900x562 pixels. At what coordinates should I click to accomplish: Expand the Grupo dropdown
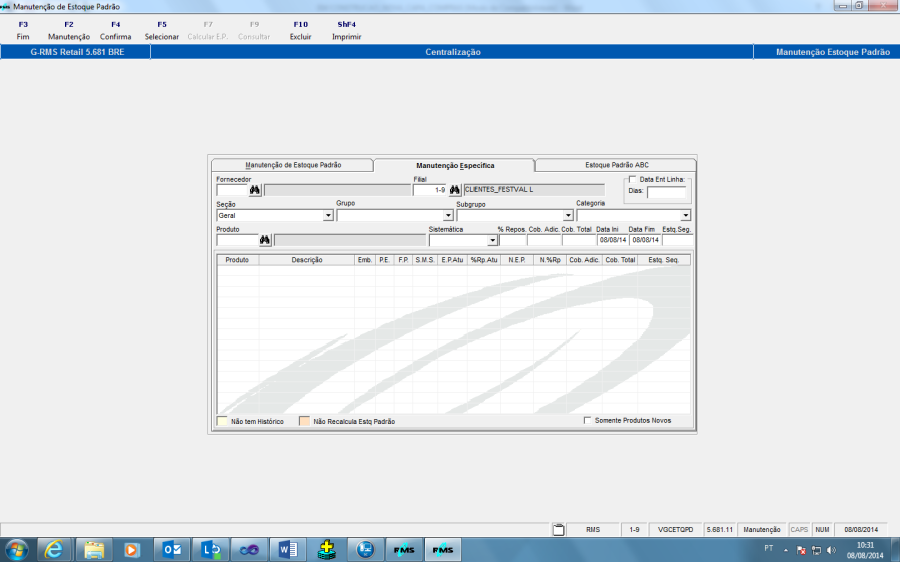(448, 216)
